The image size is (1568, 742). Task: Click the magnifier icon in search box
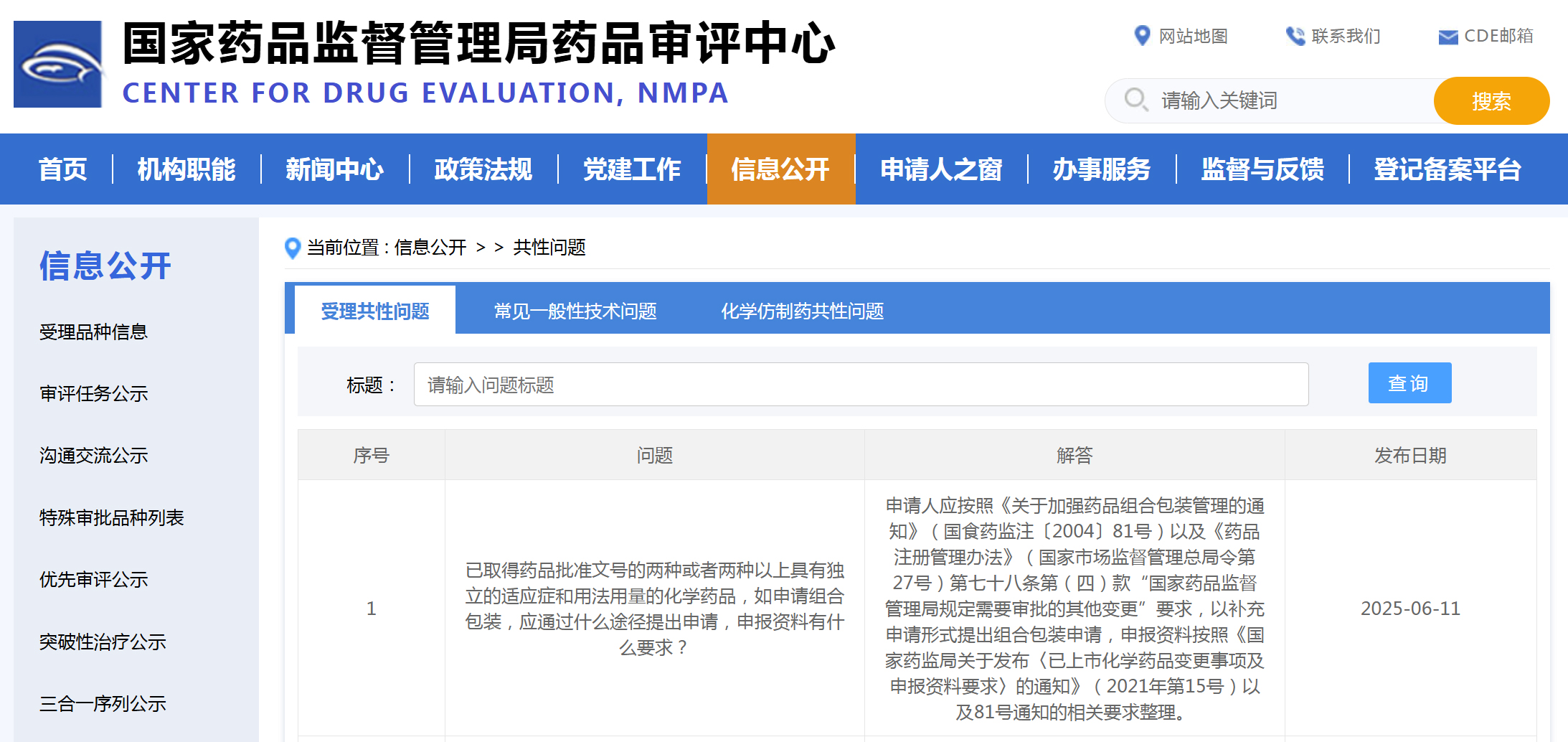1135,99
